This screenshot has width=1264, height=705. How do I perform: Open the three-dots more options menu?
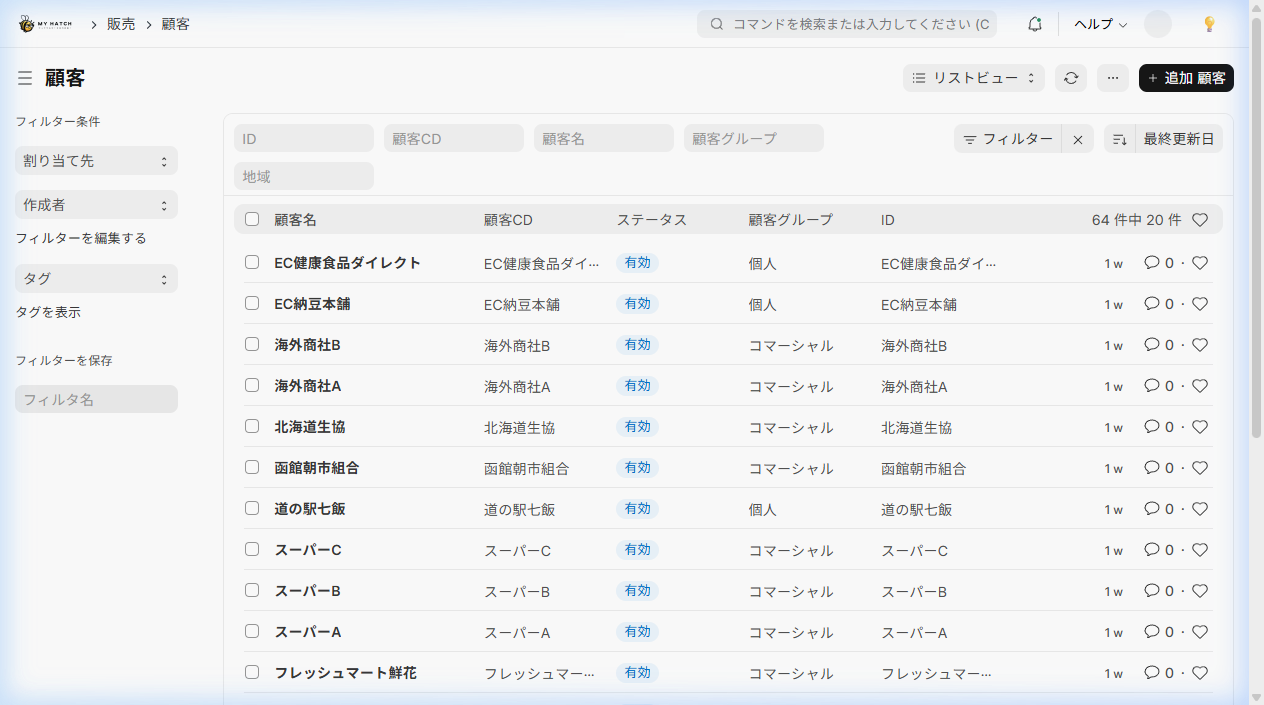1113,78
